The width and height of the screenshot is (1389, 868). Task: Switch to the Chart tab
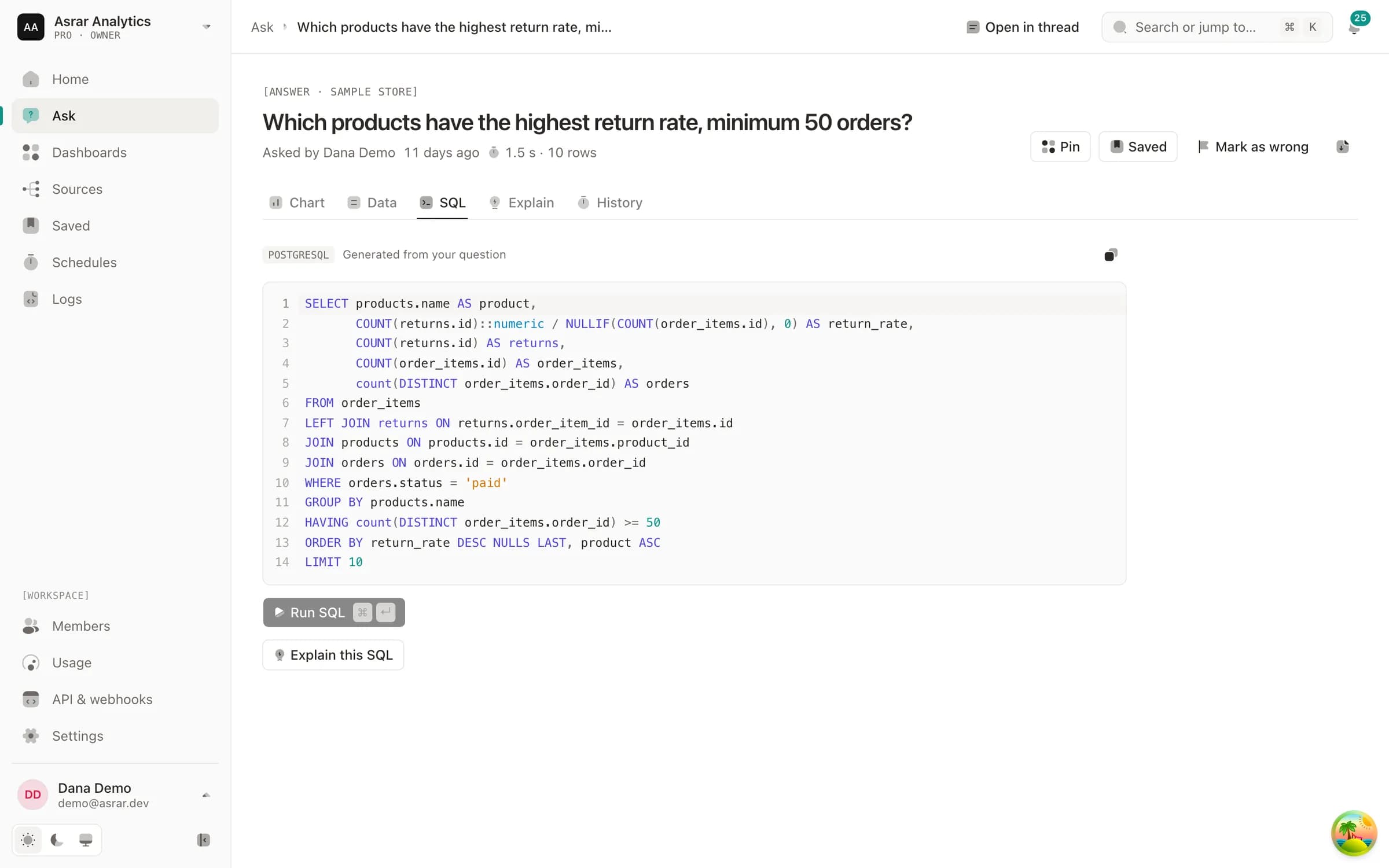(297, 203)
